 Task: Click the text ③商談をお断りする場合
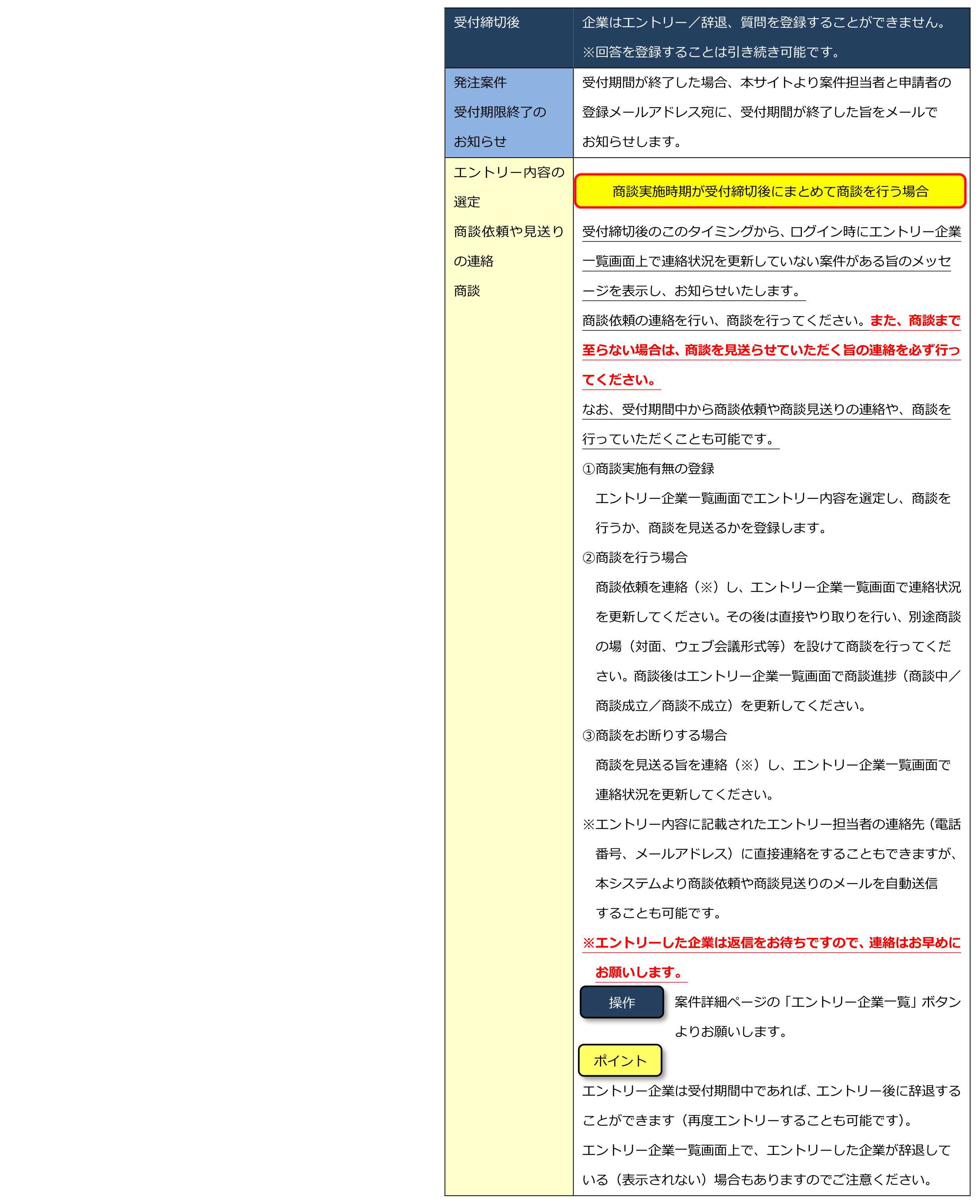coord(655,736)
